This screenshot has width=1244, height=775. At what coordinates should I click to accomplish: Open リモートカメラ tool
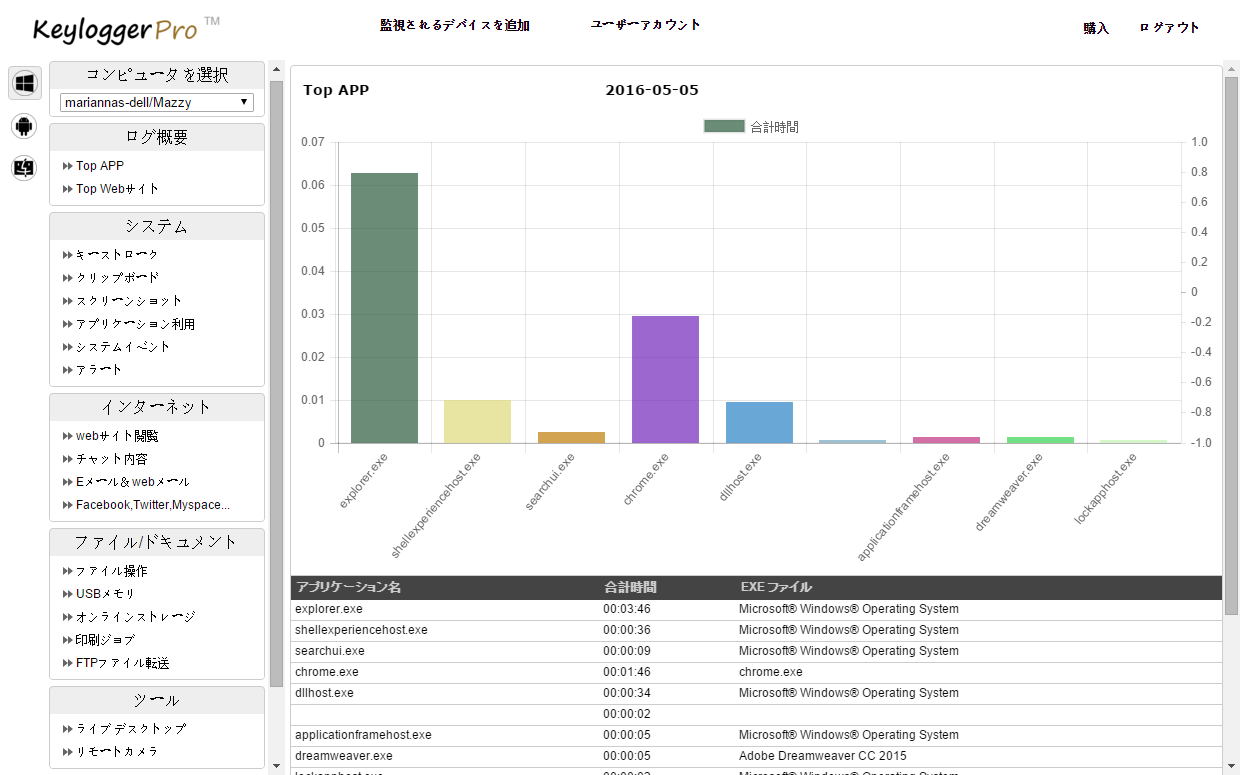[117, 752]
